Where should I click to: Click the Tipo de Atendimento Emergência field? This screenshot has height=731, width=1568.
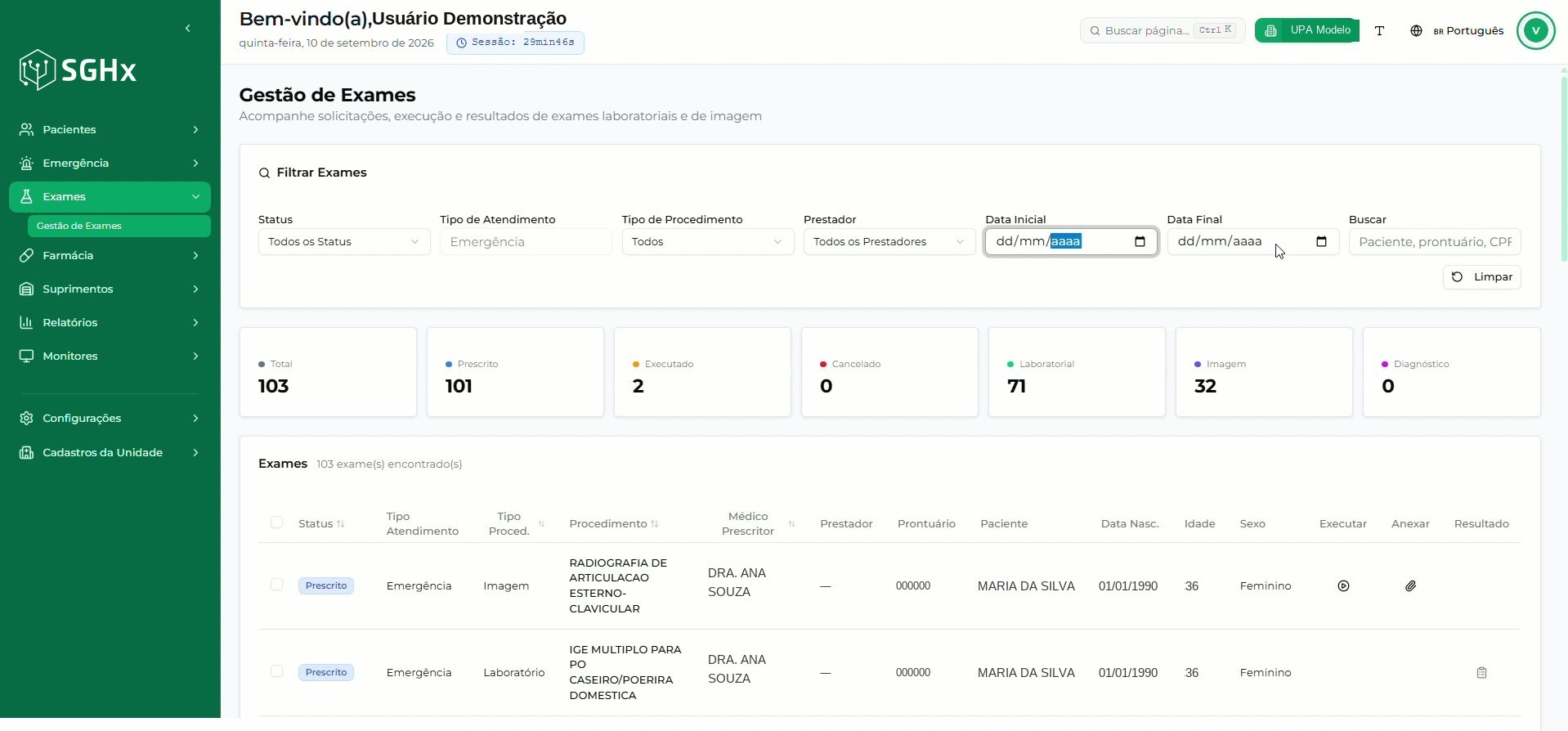526,241
